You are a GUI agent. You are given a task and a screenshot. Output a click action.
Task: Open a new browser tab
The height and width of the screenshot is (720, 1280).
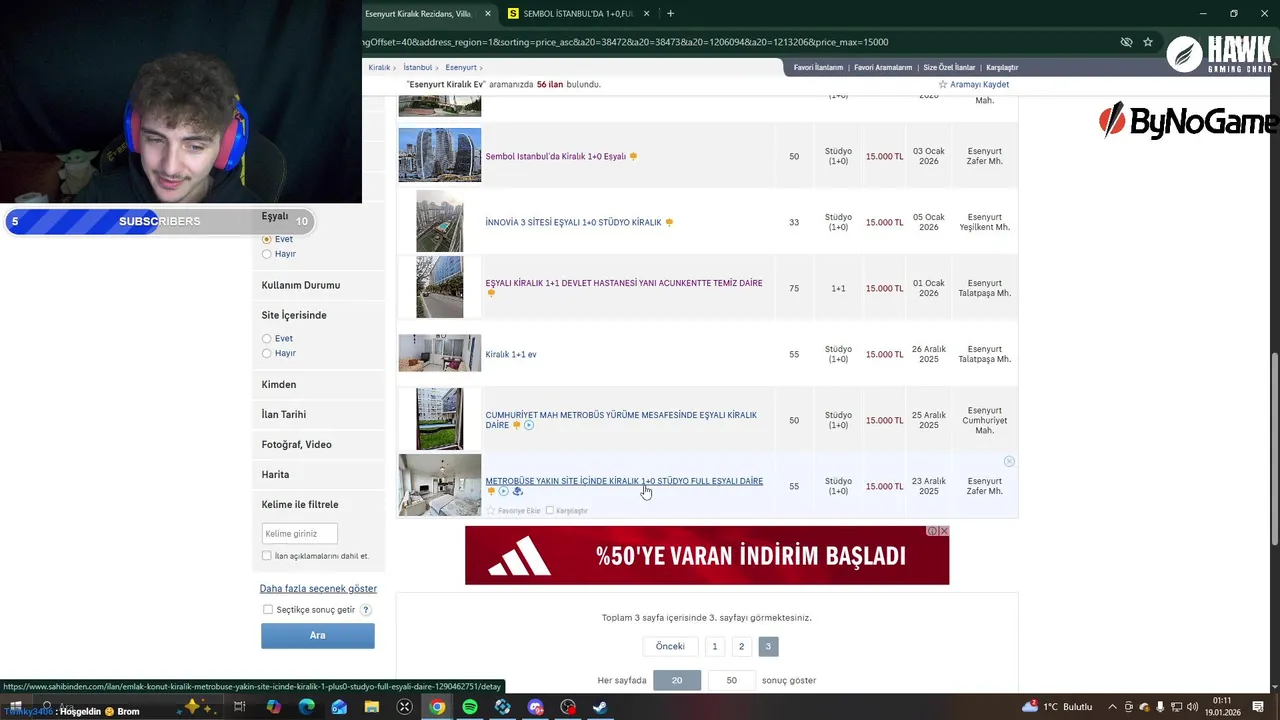[x=670, y=14]
